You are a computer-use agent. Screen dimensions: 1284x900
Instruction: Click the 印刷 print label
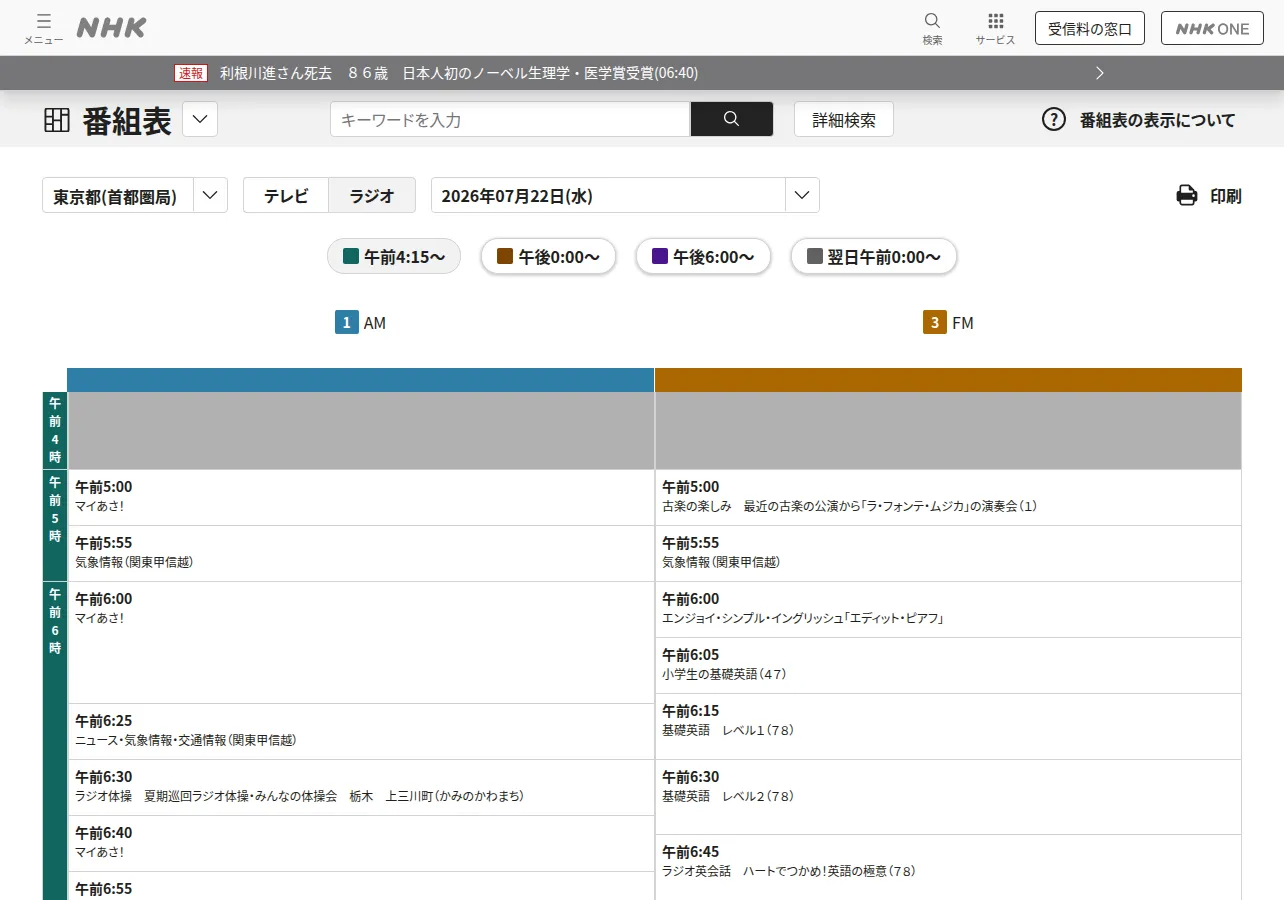[1226, 196]
